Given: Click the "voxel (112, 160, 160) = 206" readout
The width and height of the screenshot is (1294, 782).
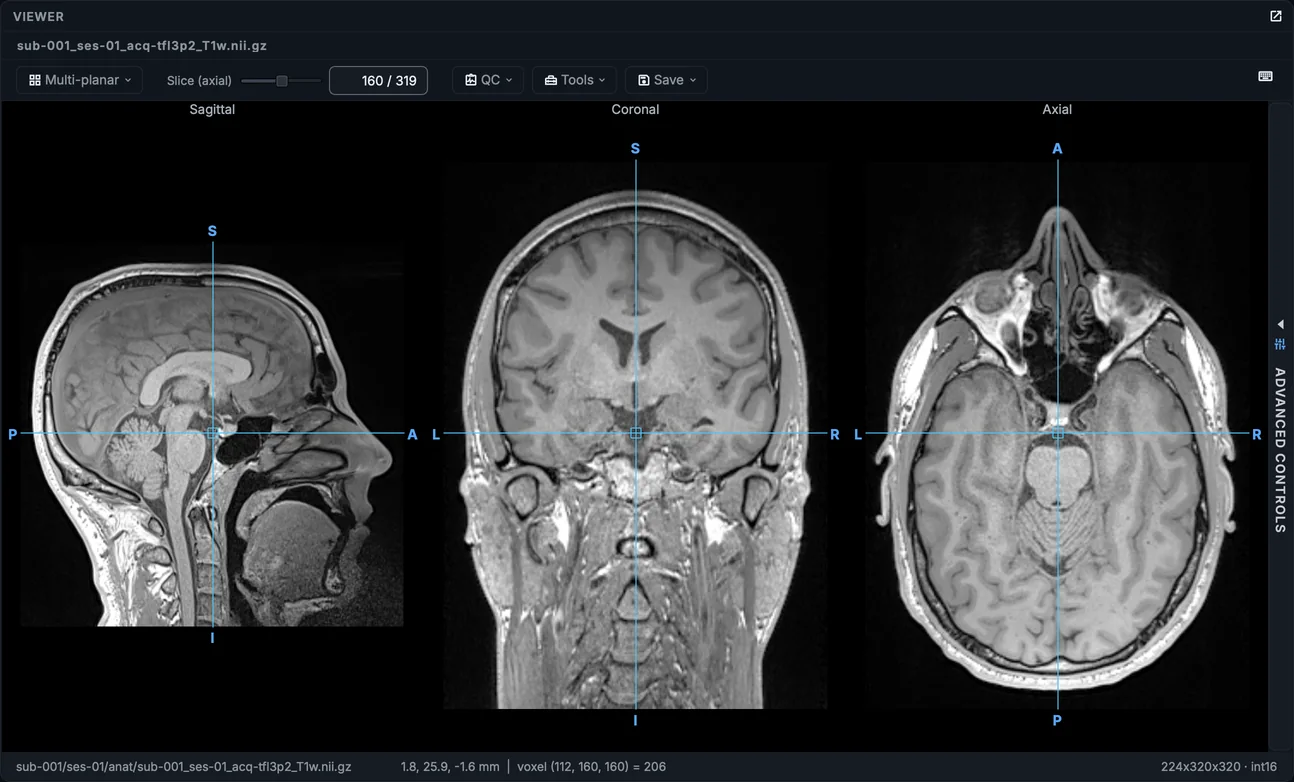Looking at the screenshot, I should pyautogui.click(x=591, y=767).
